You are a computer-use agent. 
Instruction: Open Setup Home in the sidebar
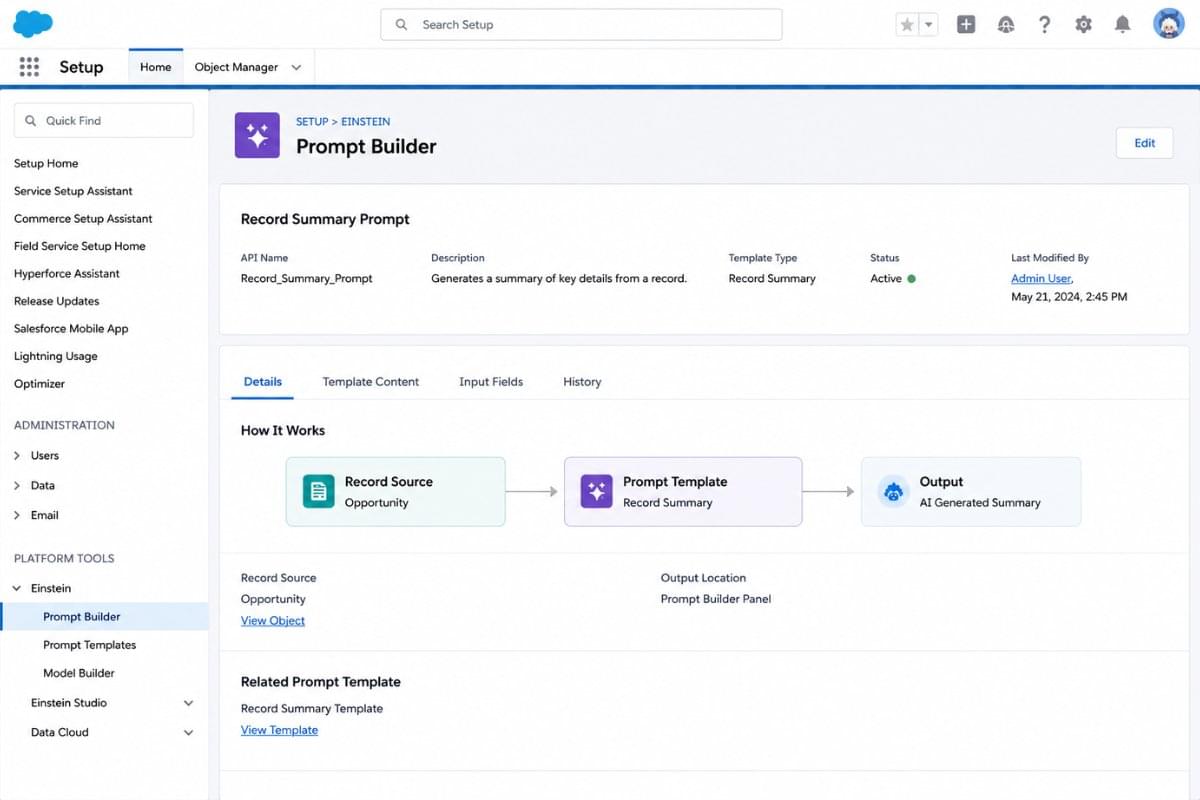coord(46,163)
